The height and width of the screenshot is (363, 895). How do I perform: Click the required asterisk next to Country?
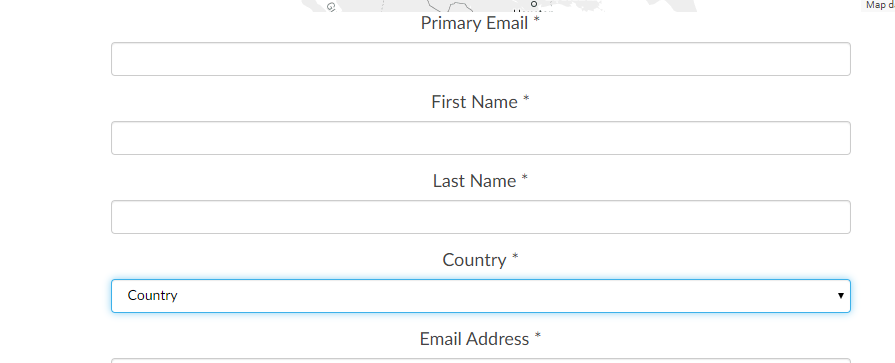point(515,257)
